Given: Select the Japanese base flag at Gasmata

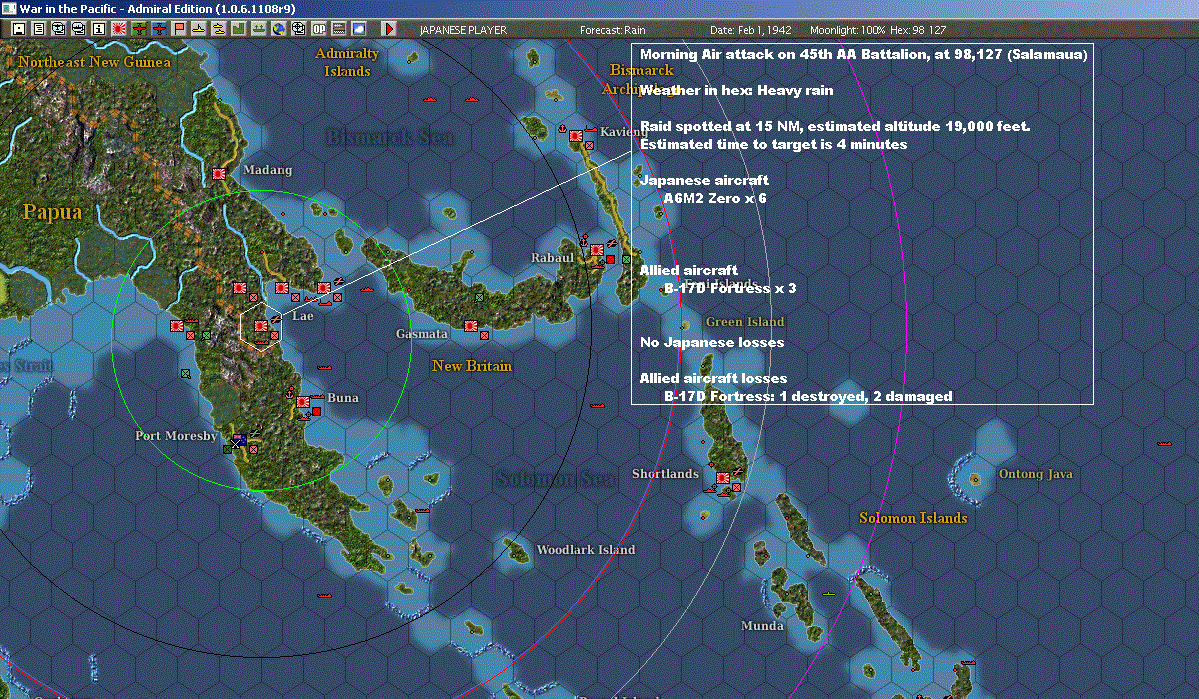Looking at the screenshot, I should (471, 326).
